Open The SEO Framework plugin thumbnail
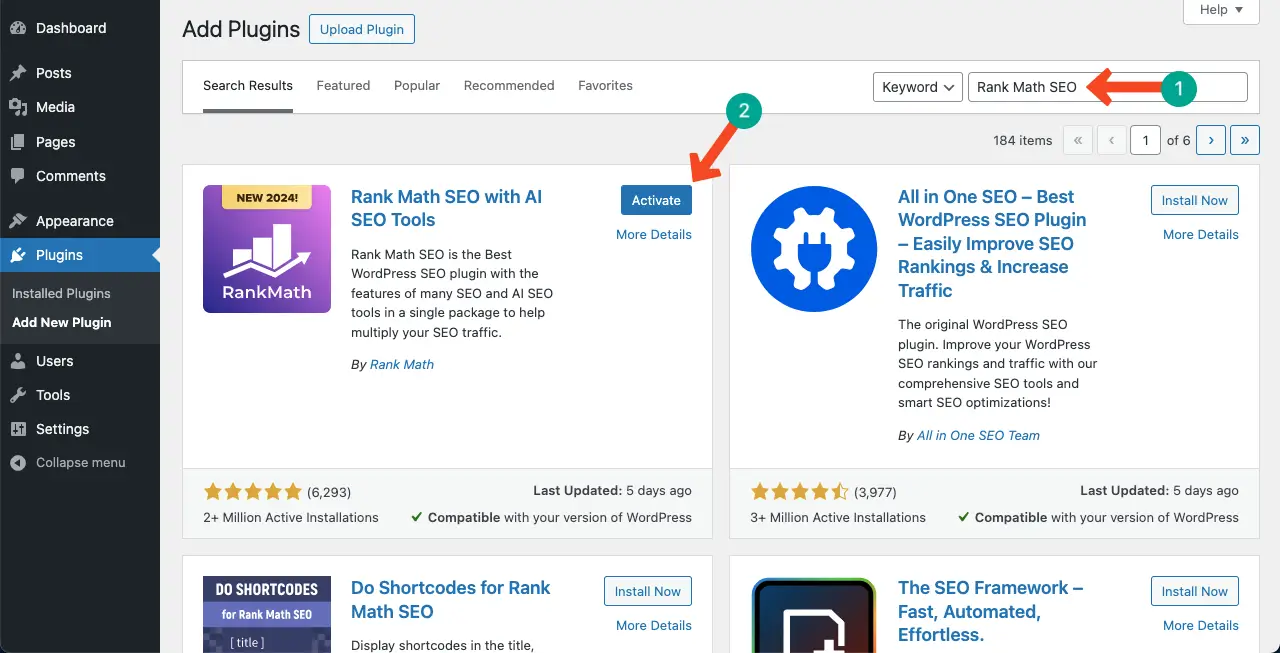Image resolution: width=1280 pixels, height=653 pixels. click(x=814, y=614)
